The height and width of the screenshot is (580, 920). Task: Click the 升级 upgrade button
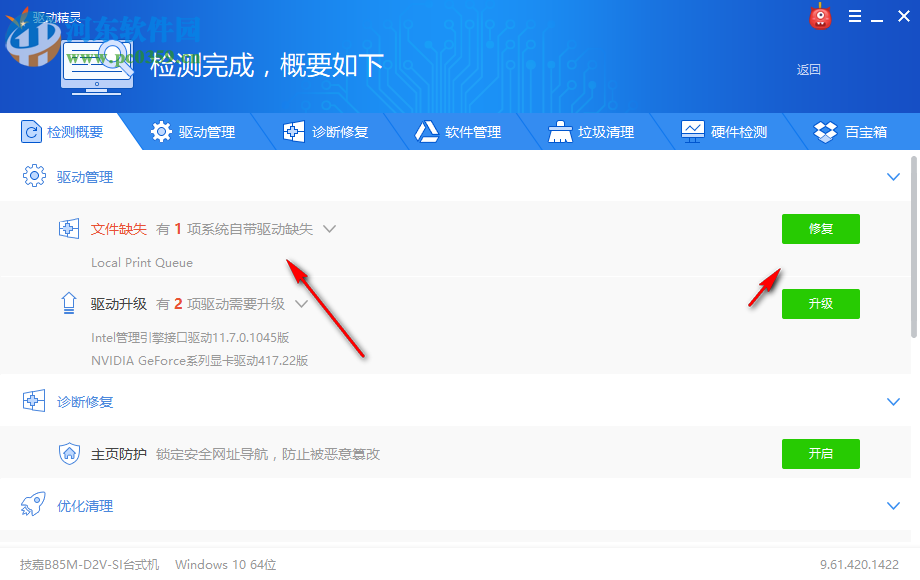pos(820,303)
